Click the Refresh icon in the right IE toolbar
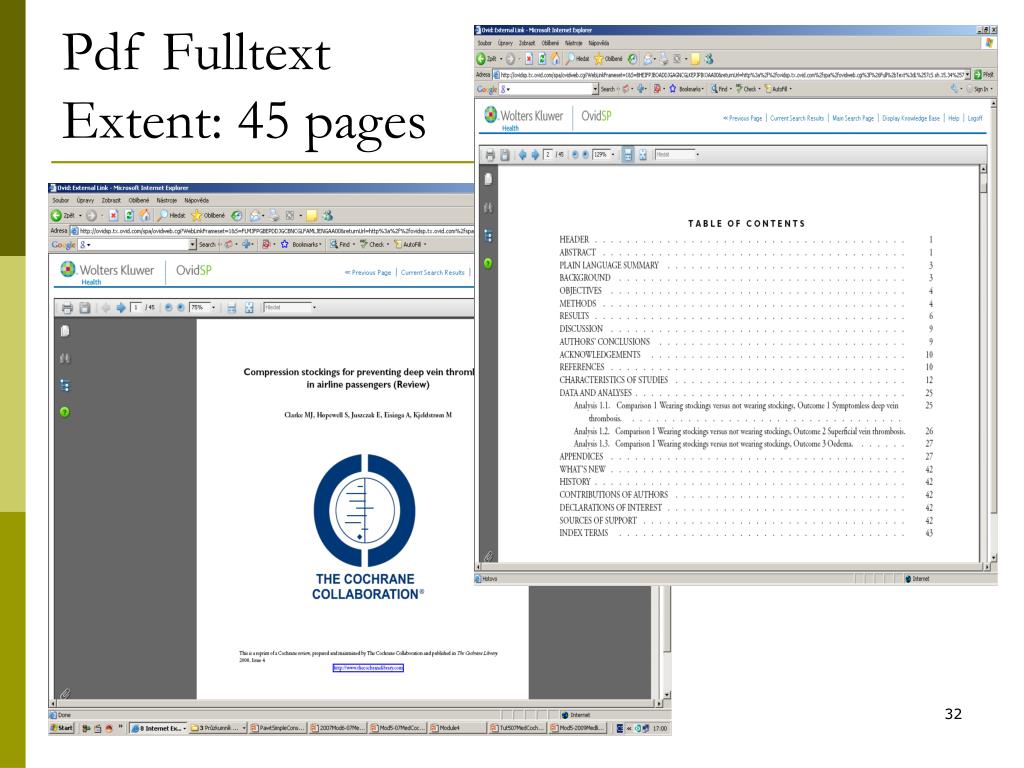1024x768 pixels. pos(542,59)
